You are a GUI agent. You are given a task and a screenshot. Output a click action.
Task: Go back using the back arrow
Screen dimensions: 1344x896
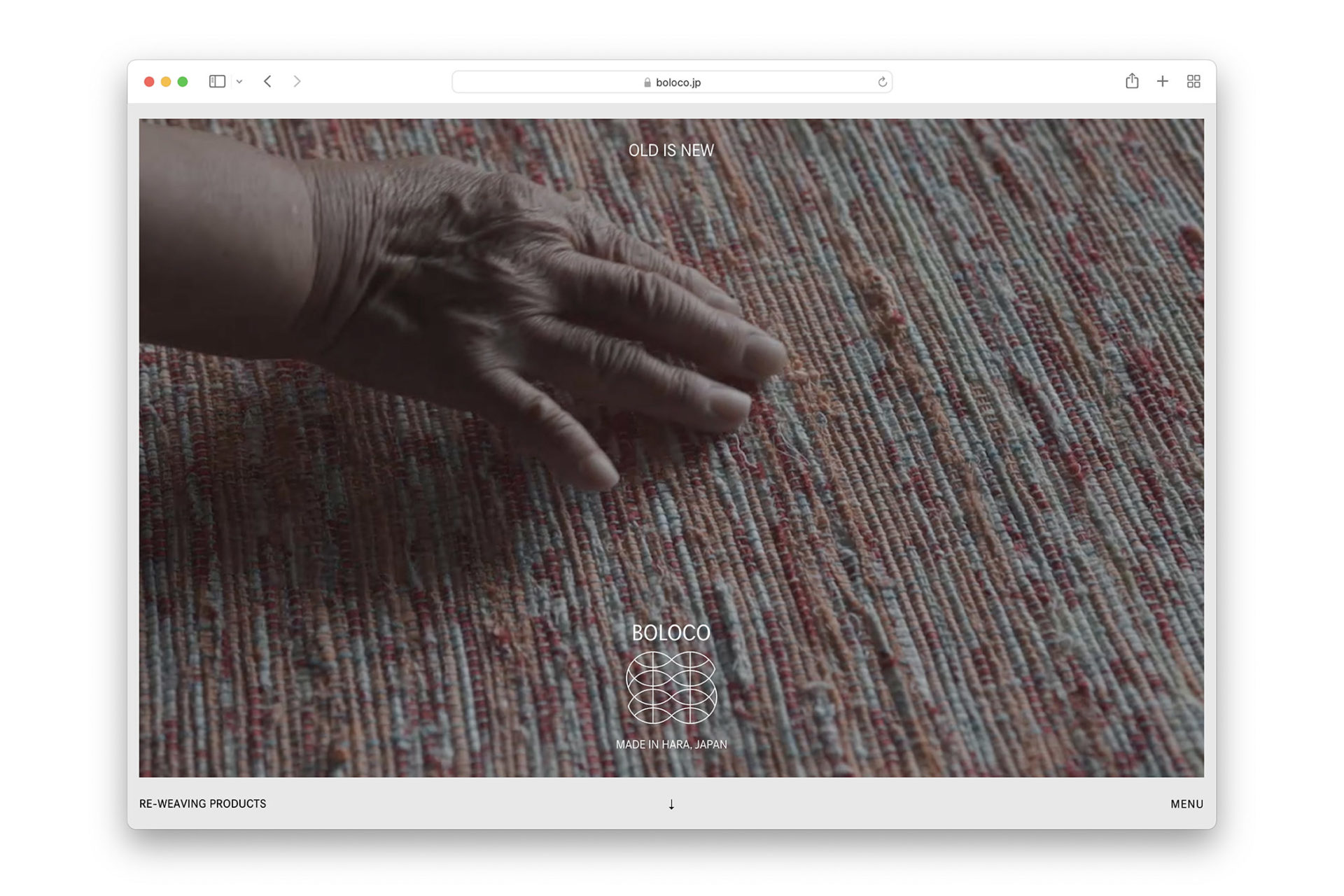(267, 82)
